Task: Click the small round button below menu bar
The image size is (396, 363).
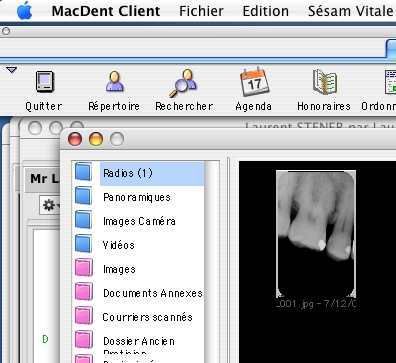Action: tap(6, 31)
